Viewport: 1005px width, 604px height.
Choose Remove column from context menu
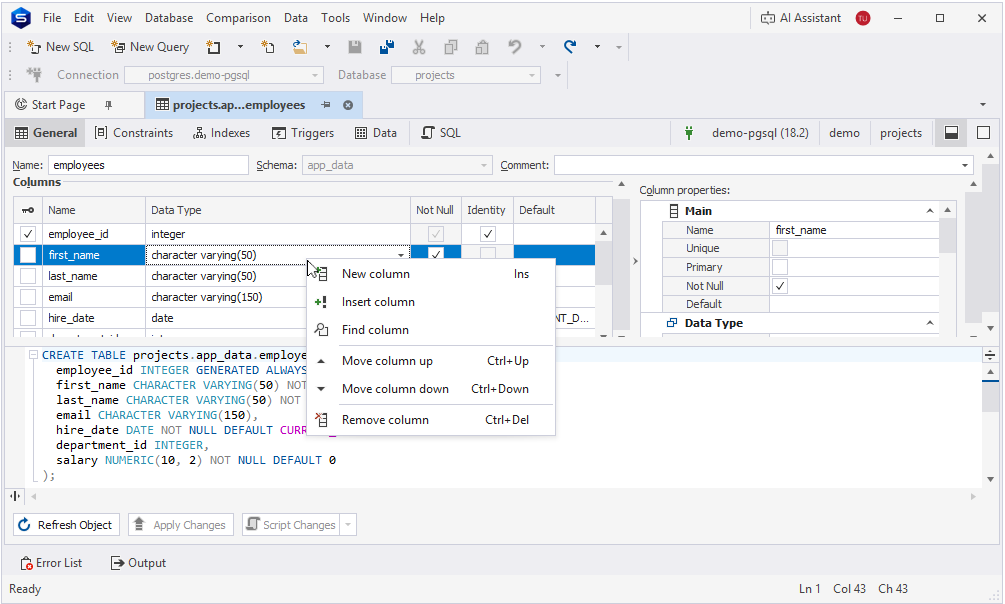[x=431, y=420]
